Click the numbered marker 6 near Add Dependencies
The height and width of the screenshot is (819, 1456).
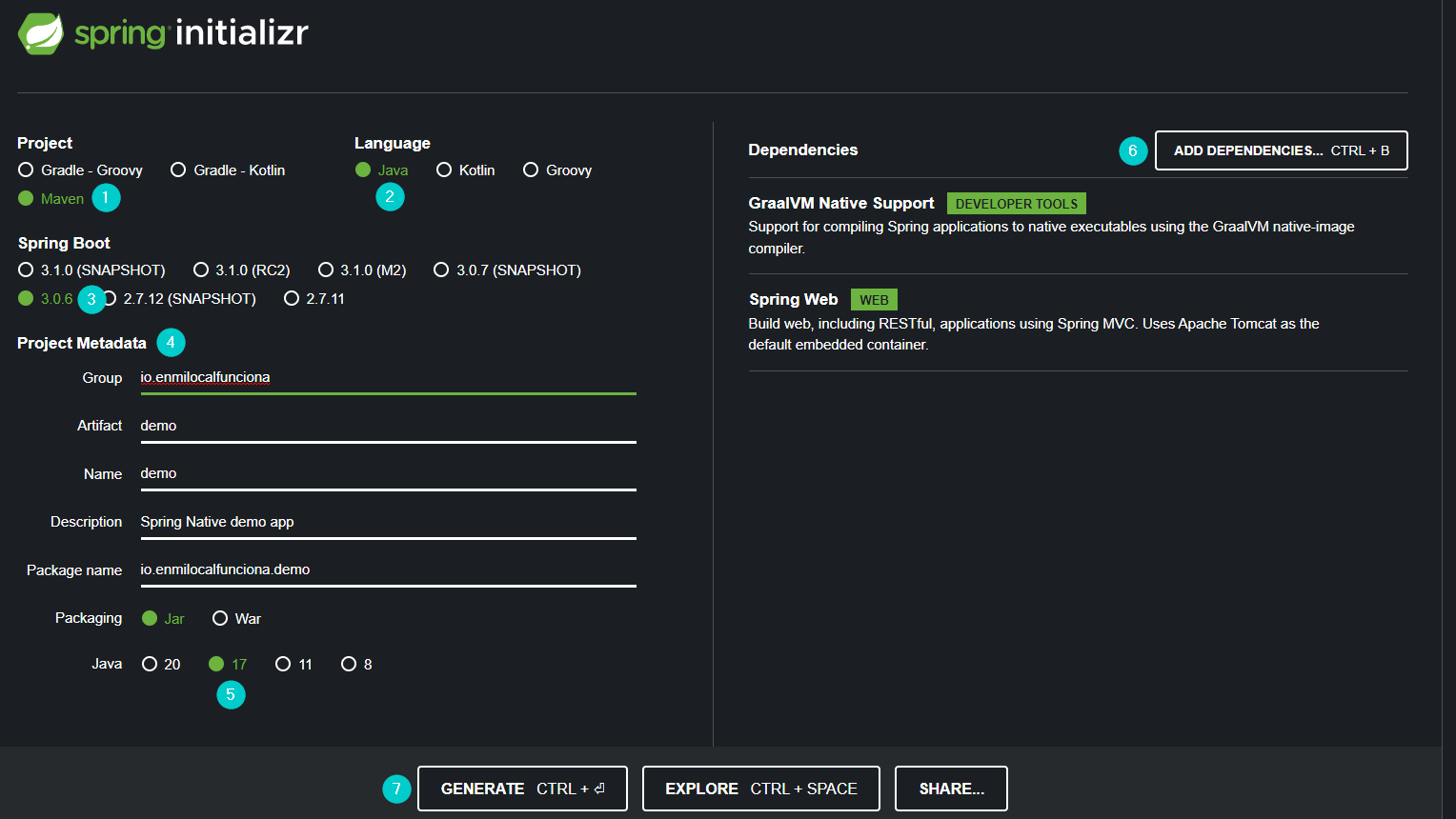[1133, 150]
